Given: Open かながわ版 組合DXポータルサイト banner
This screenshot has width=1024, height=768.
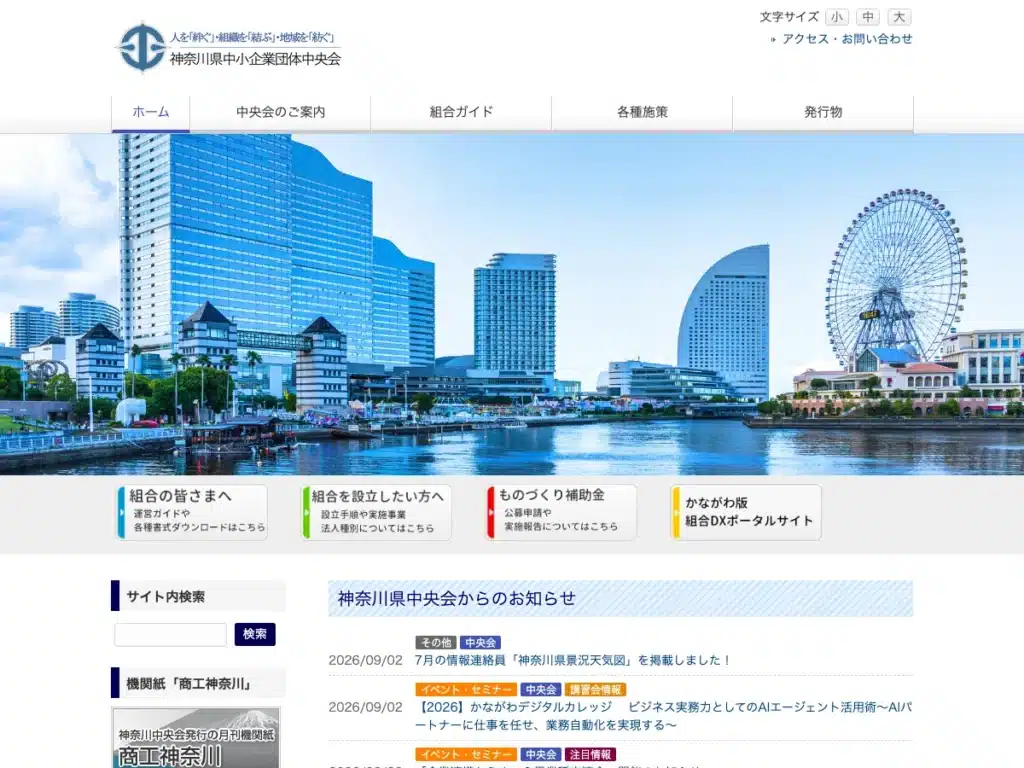Looking at the screenshot, I should click(x=746, y=512).
